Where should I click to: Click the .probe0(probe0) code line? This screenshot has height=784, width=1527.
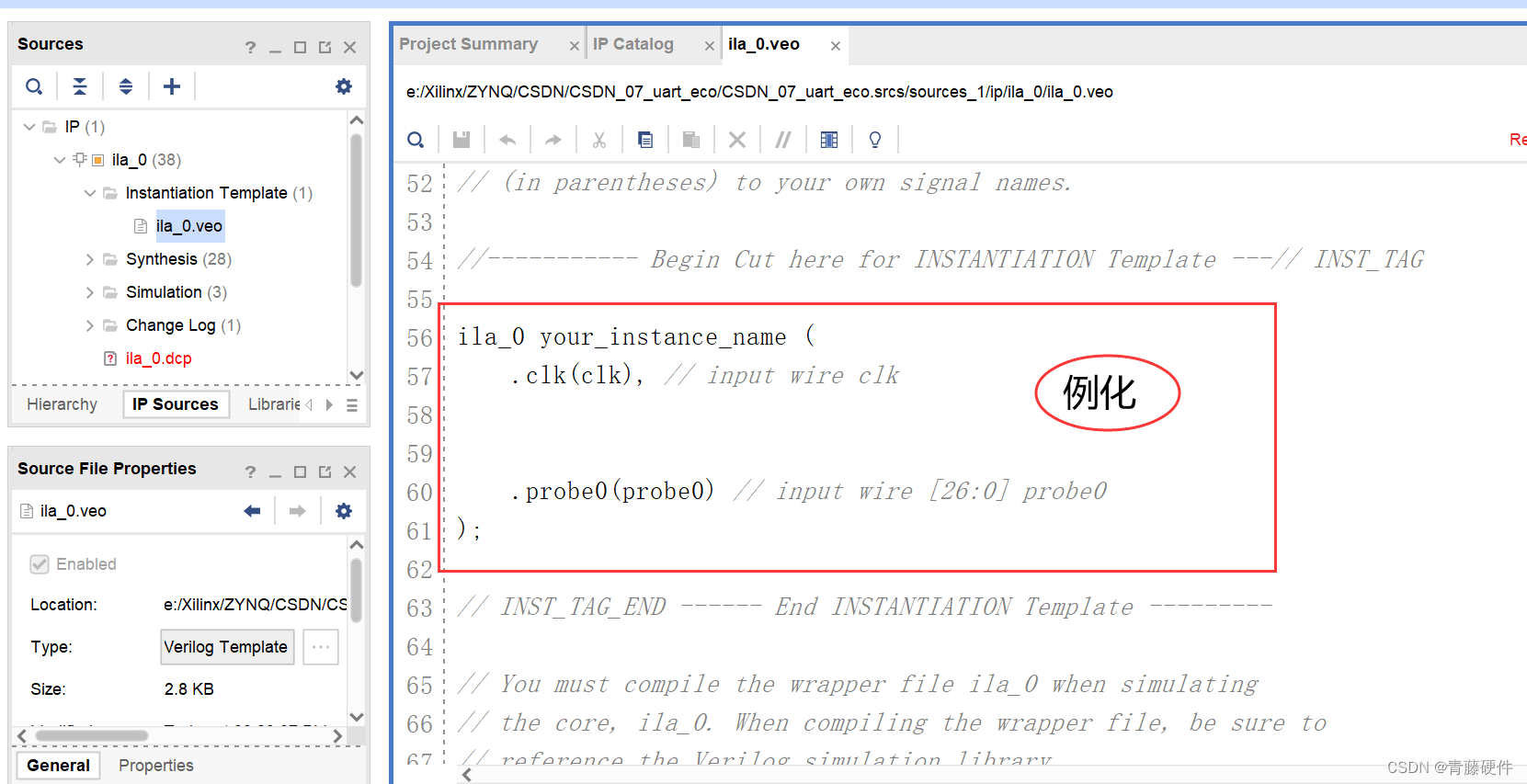[809, 492]
